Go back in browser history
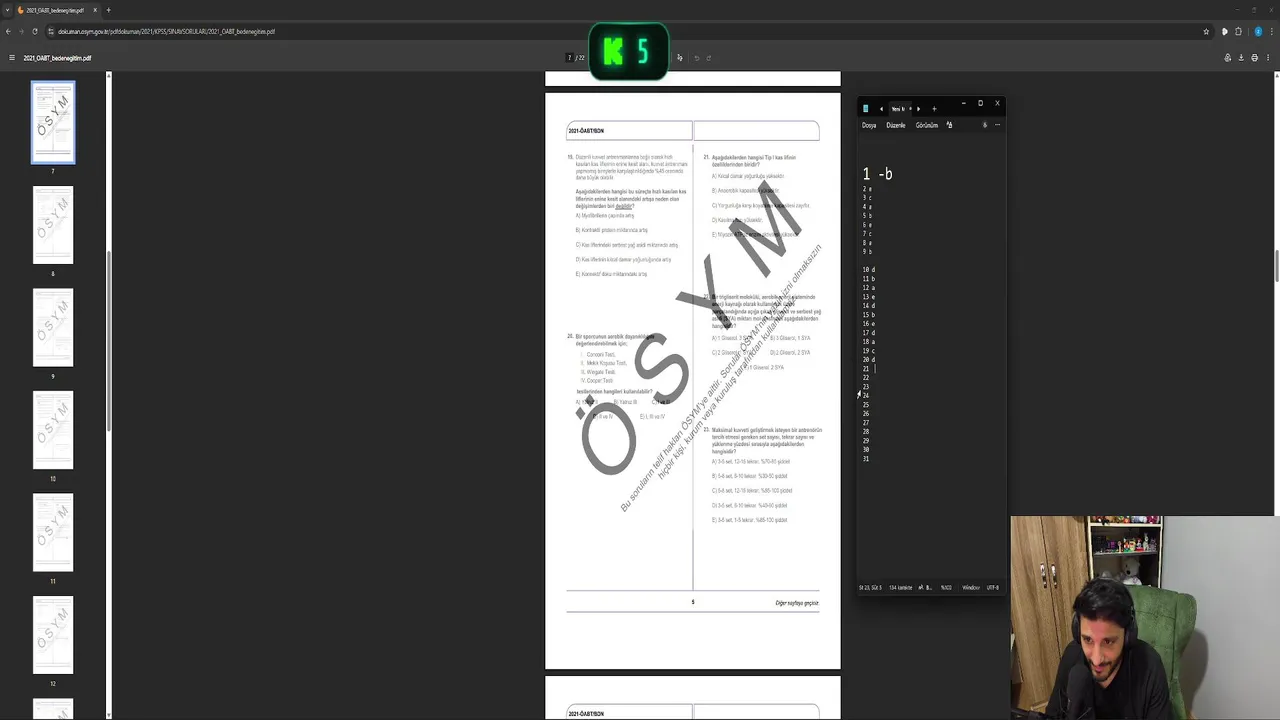The height and width of the screenshot is (720, 1280). click(x=9, y=31)
